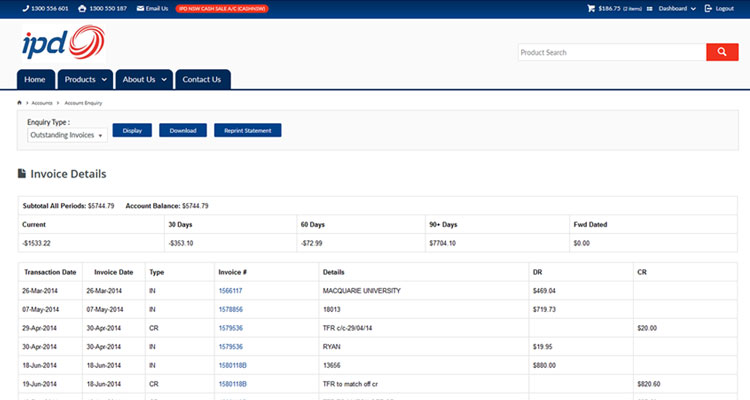Open the shopping cart icon
This screenshot has height=400, width=750.
pos(591,8)
